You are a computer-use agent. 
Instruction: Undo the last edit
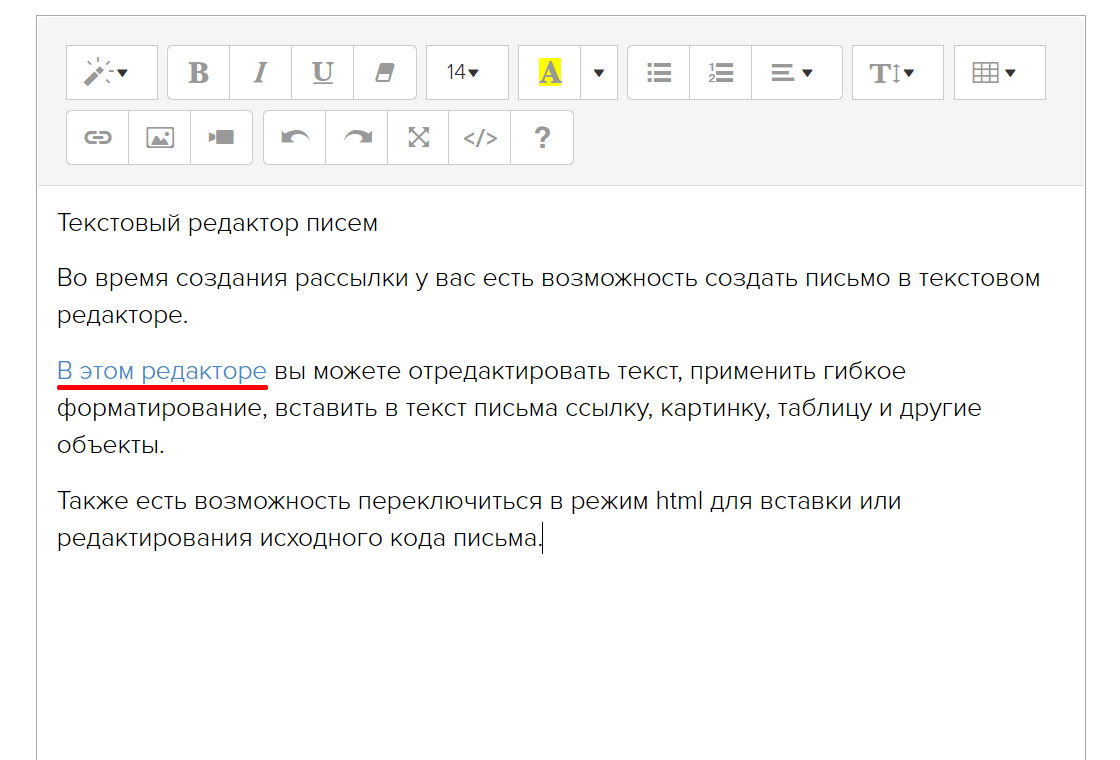pos(295,138)
